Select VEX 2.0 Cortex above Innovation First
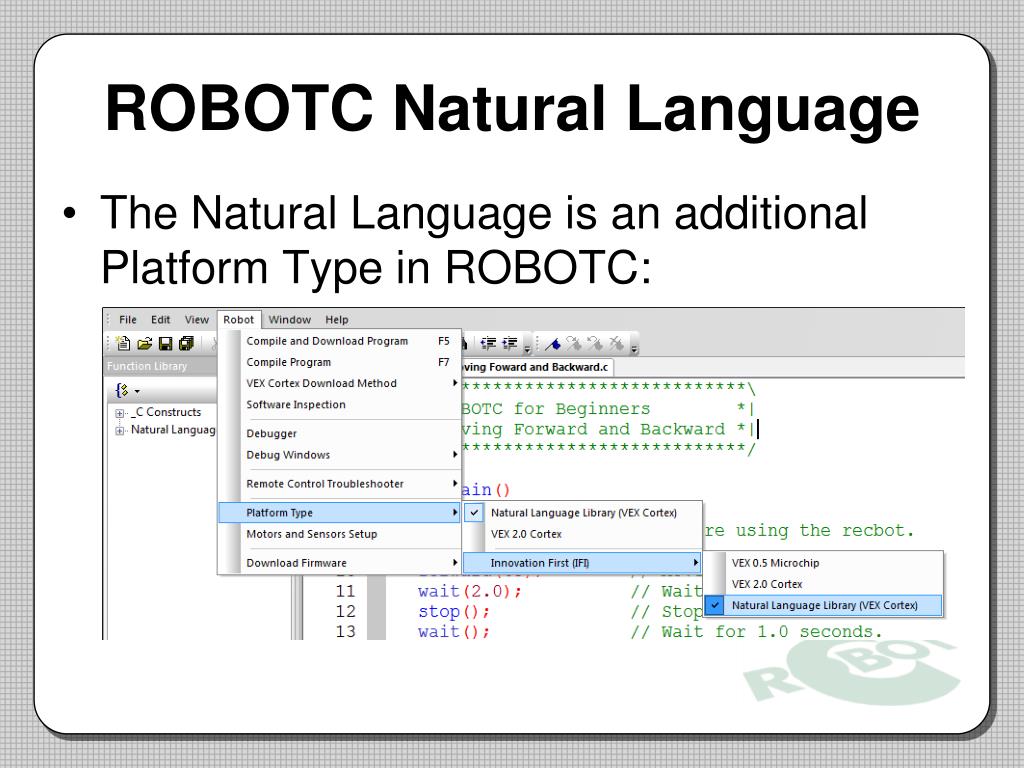 point(583,534)
